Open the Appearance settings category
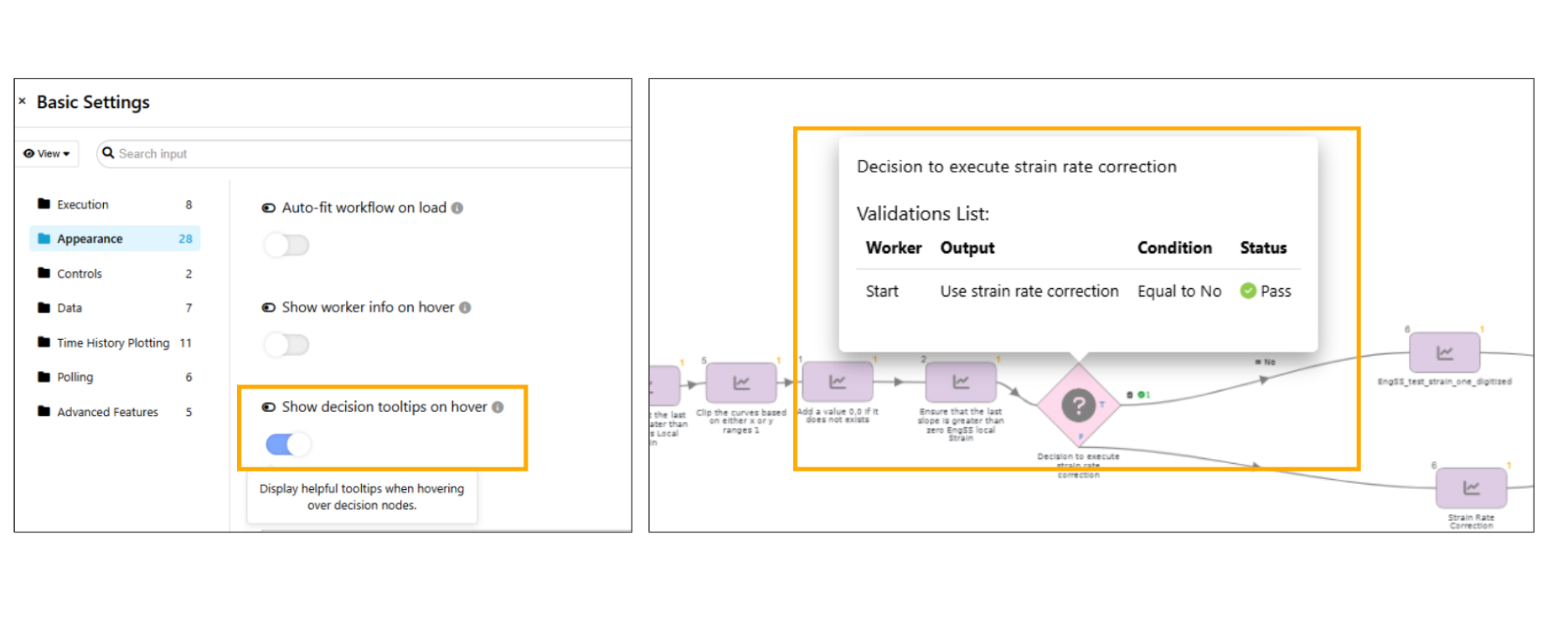The height and width of the screenshot is (623, 1568). coord(90,239)
